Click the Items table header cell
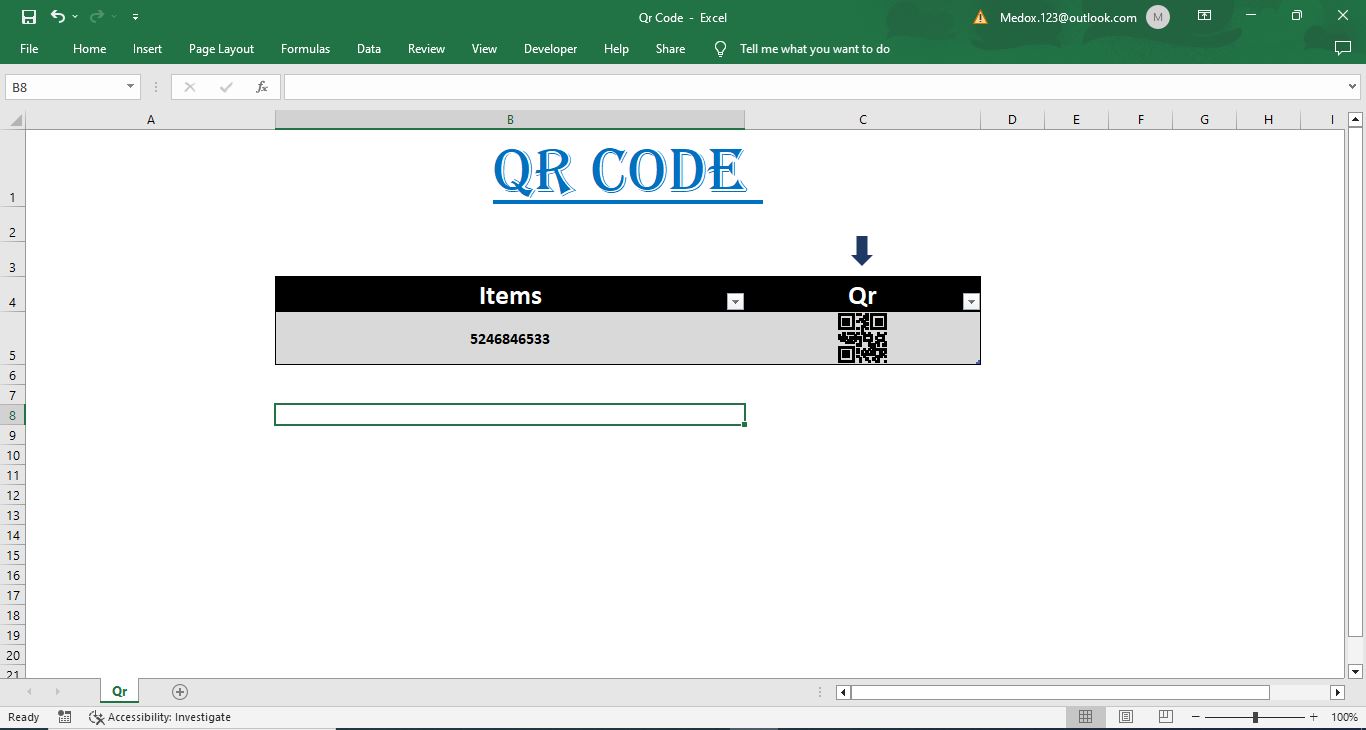This screenshot has width=1366, height=730. tap(510, 295)
